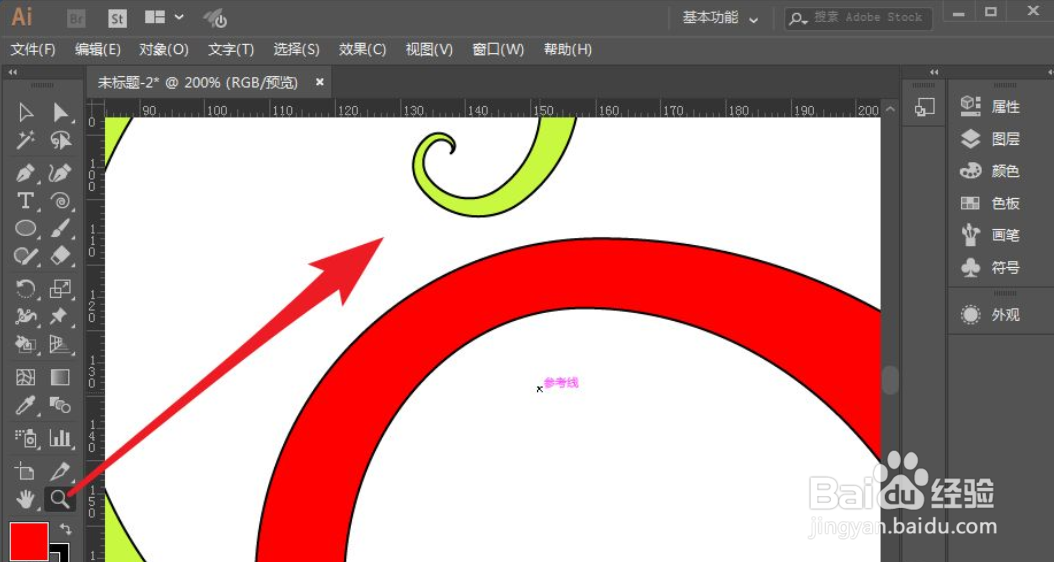The image size is (1054, 562).
Task: Swap fill and stroke colors arrow
Action: (x=65, y=528)
